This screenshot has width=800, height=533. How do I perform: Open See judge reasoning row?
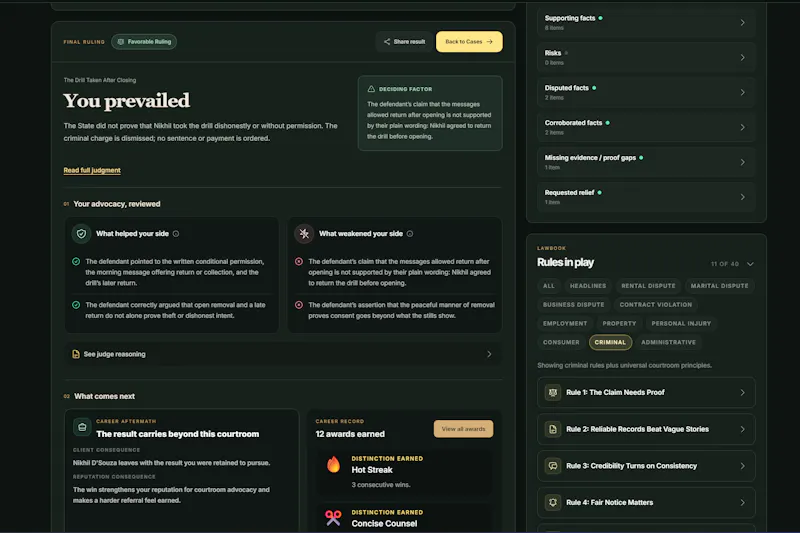coord(283,354)
